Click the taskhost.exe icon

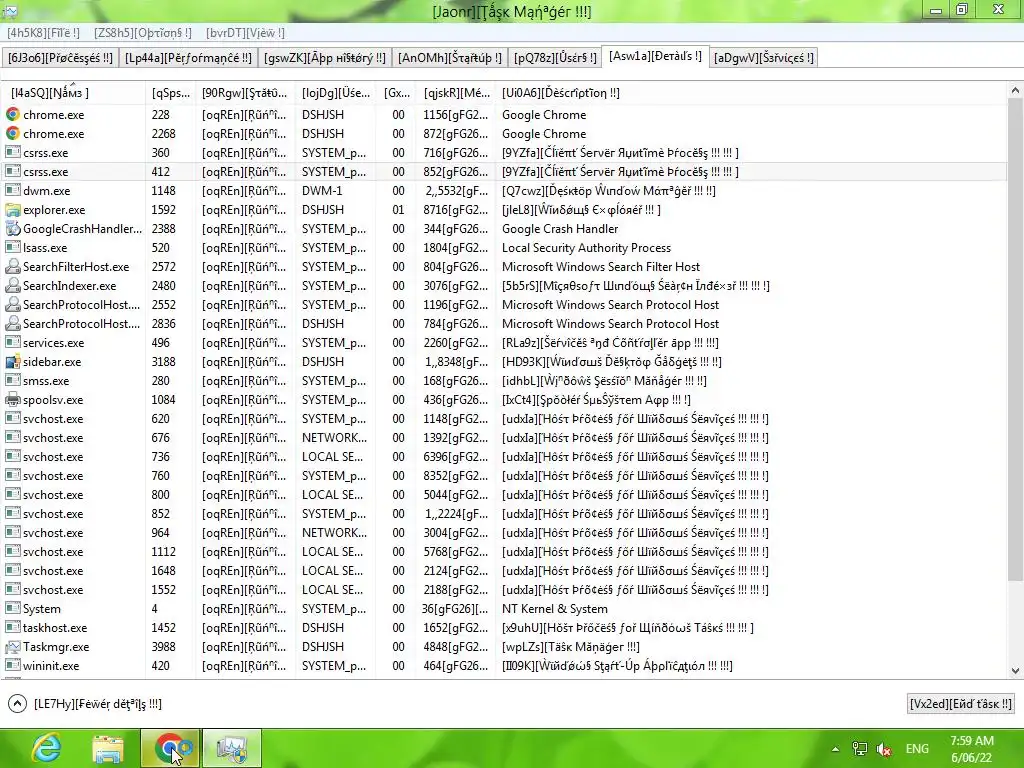pyautogui.click(x=12, y=627)
